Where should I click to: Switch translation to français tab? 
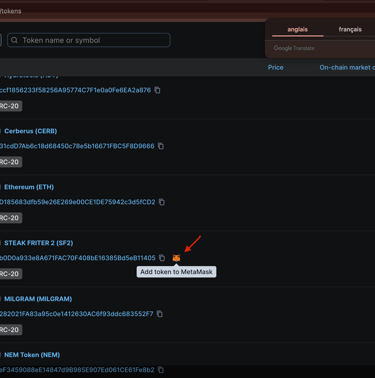[x=350, y=29]
